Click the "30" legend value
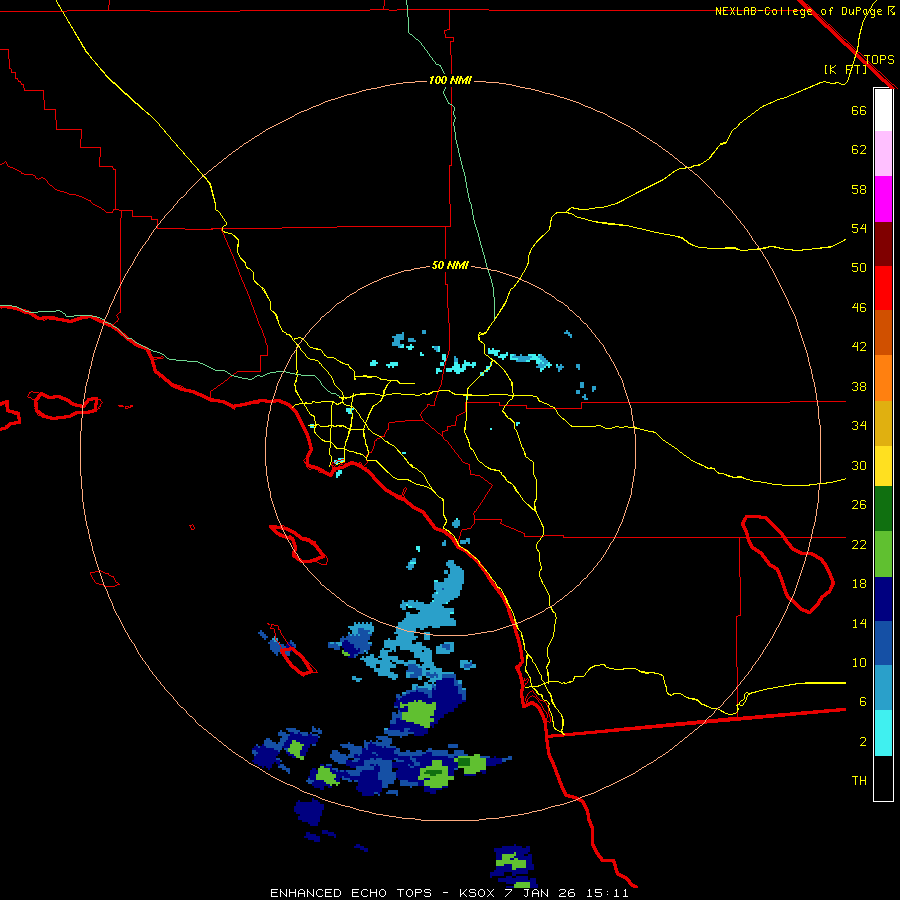This screenshot has height=900, width=900. pyautogui.click(x=859, y=465)
